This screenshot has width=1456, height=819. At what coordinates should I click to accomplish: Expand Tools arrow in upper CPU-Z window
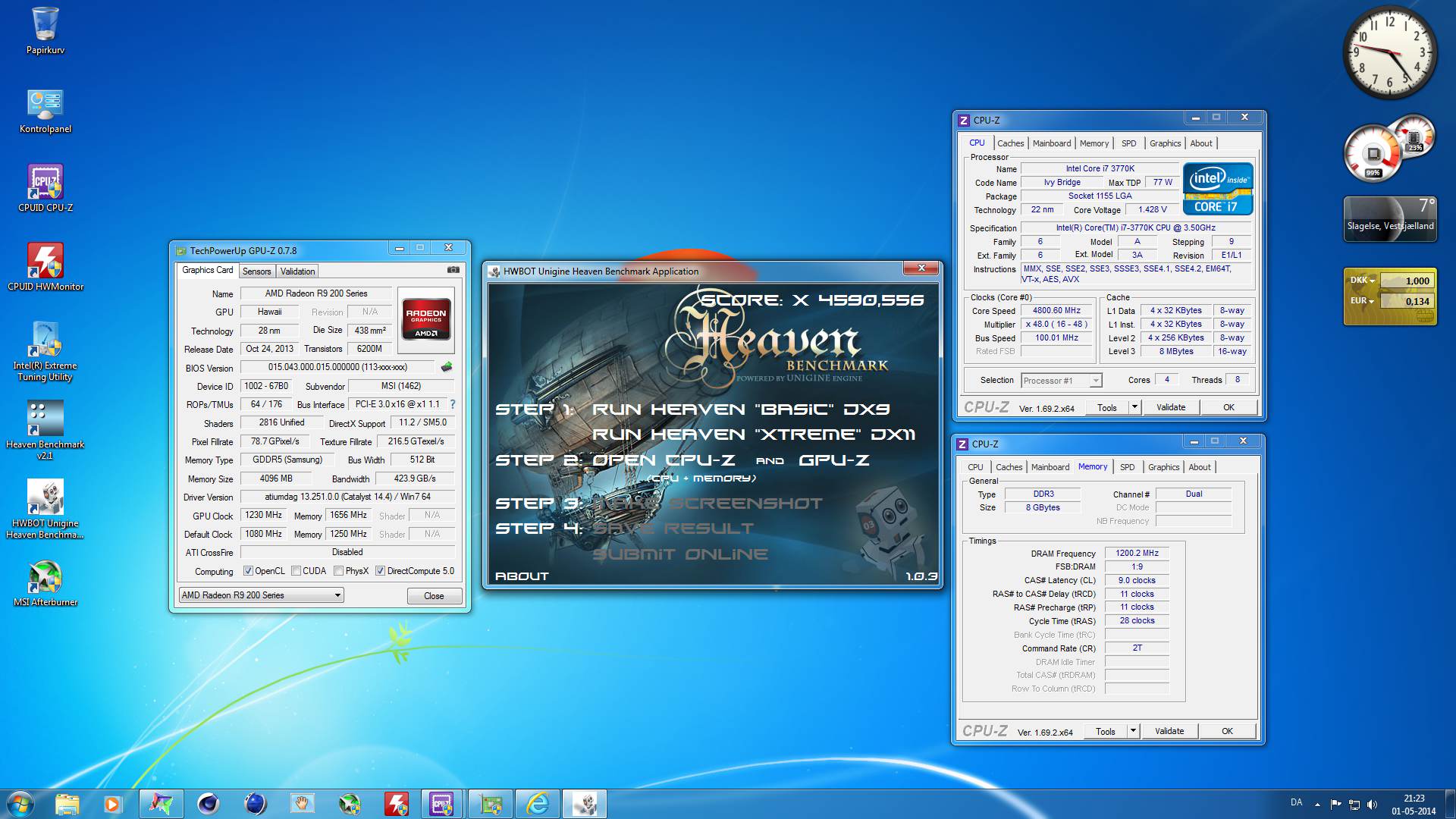(x=1134, y=407)
